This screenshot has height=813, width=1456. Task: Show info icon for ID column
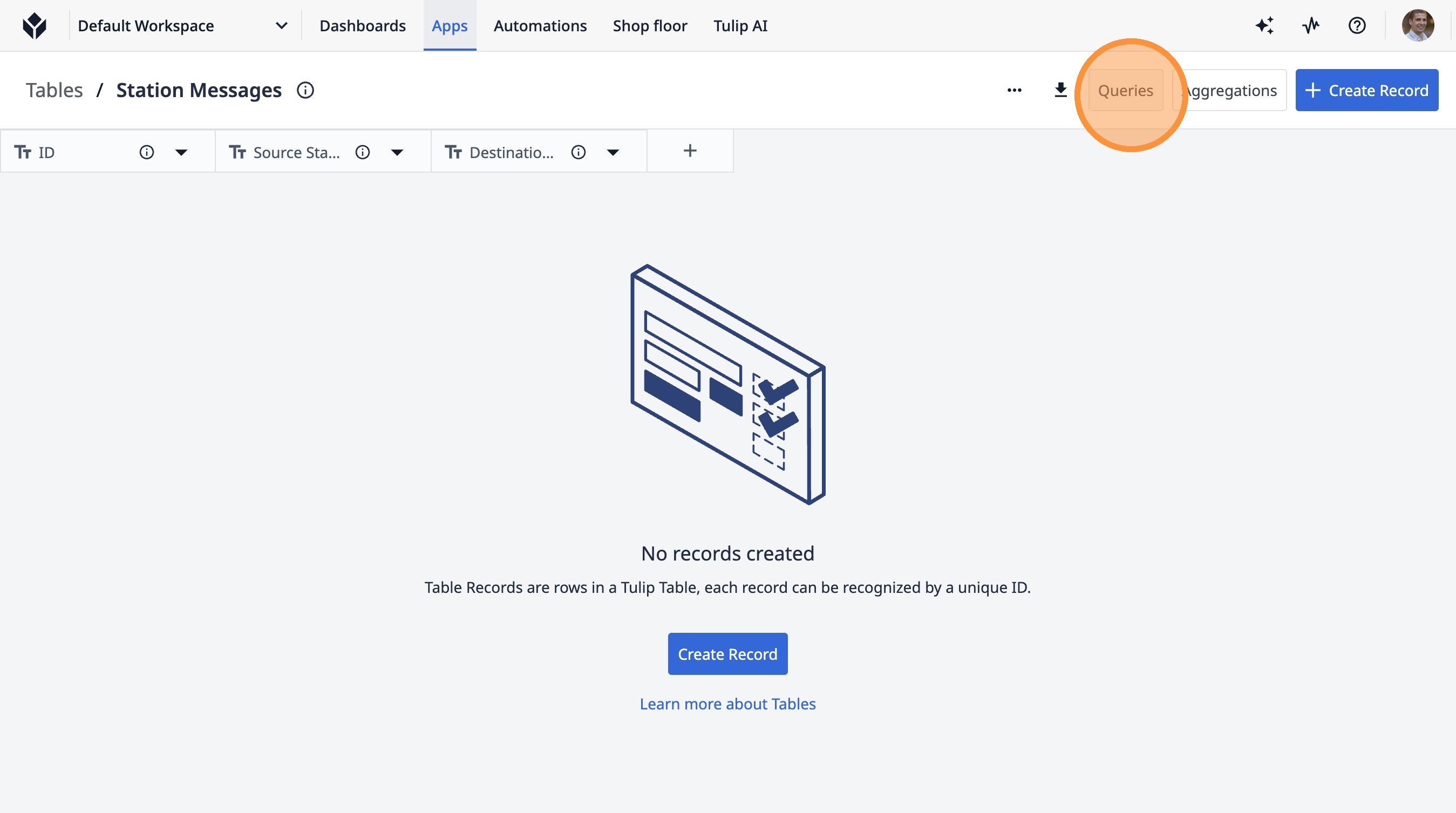pyautogui.click(x=146, y=152)
